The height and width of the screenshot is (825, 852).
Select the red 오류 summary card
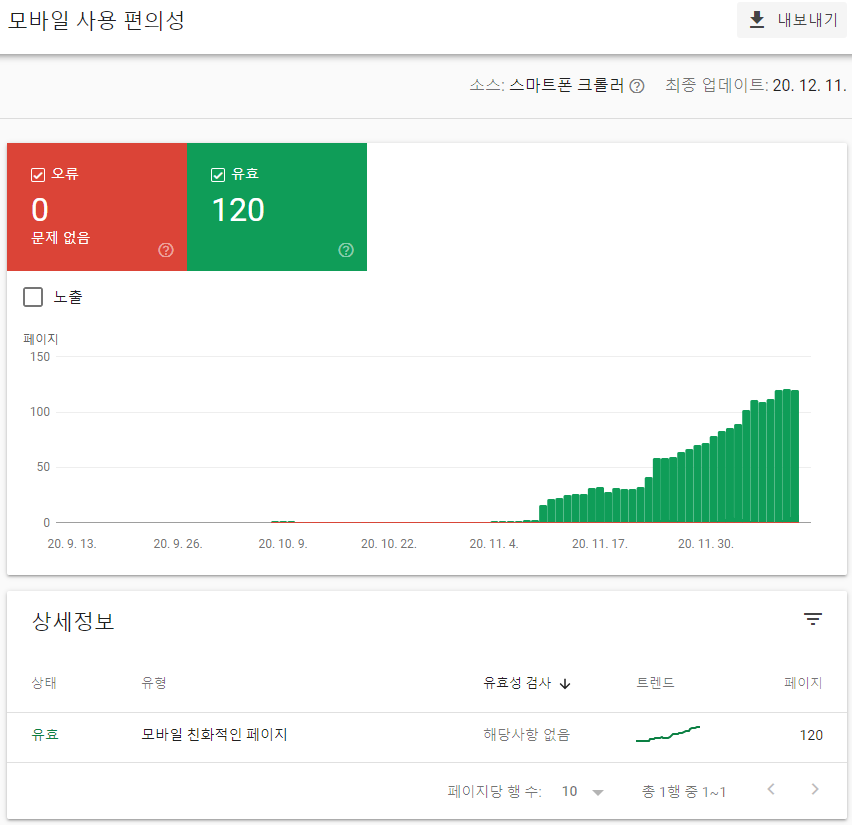coord(97,207)
